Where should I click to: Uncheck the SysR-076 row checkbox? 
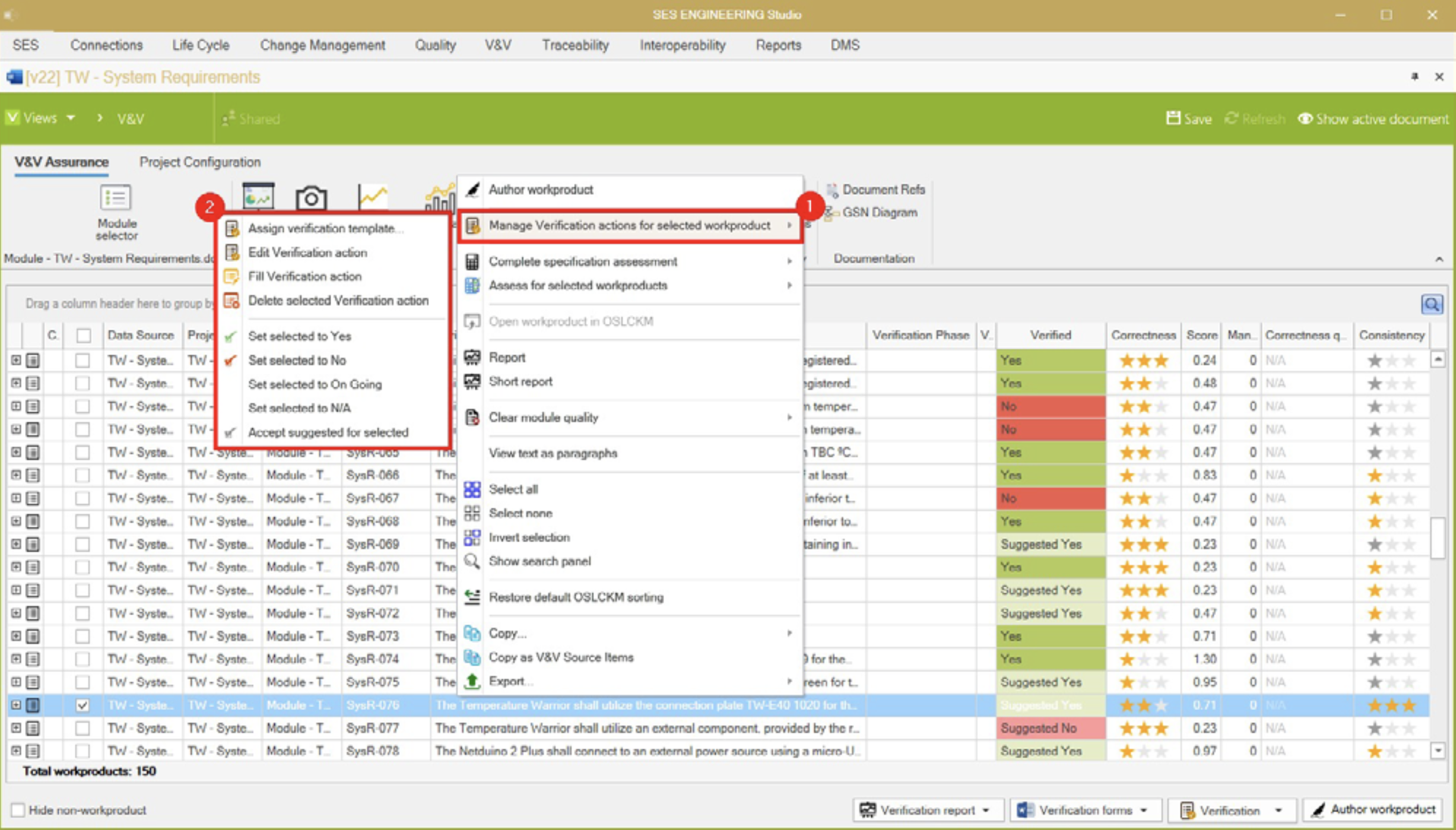tap(83, 705)
